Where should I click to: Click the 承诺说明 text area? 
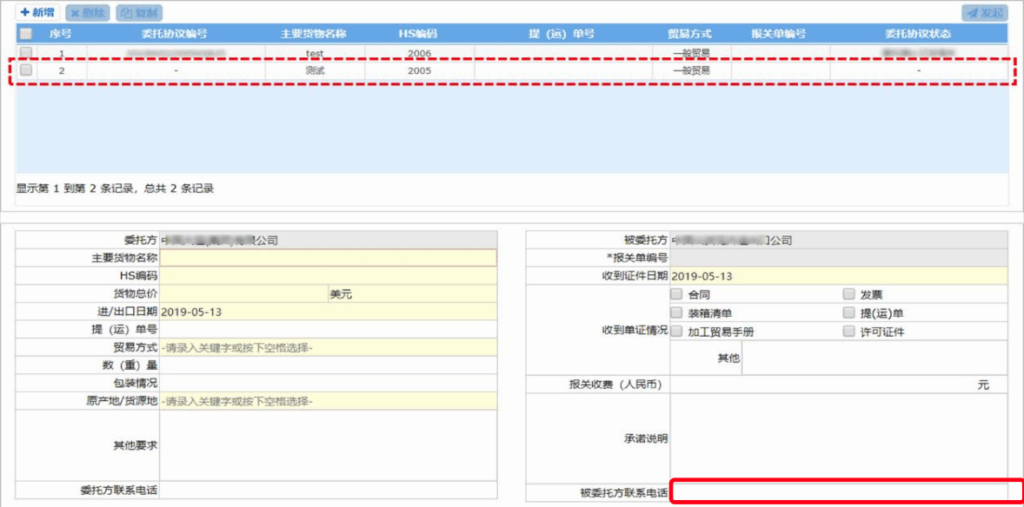tap(839, 438)
